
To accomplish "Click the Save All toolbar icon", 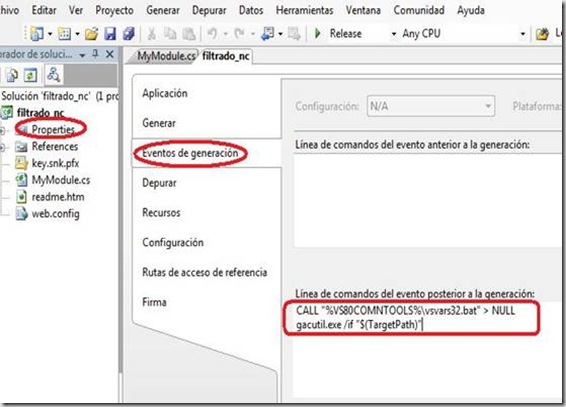I will coord(129,34).
